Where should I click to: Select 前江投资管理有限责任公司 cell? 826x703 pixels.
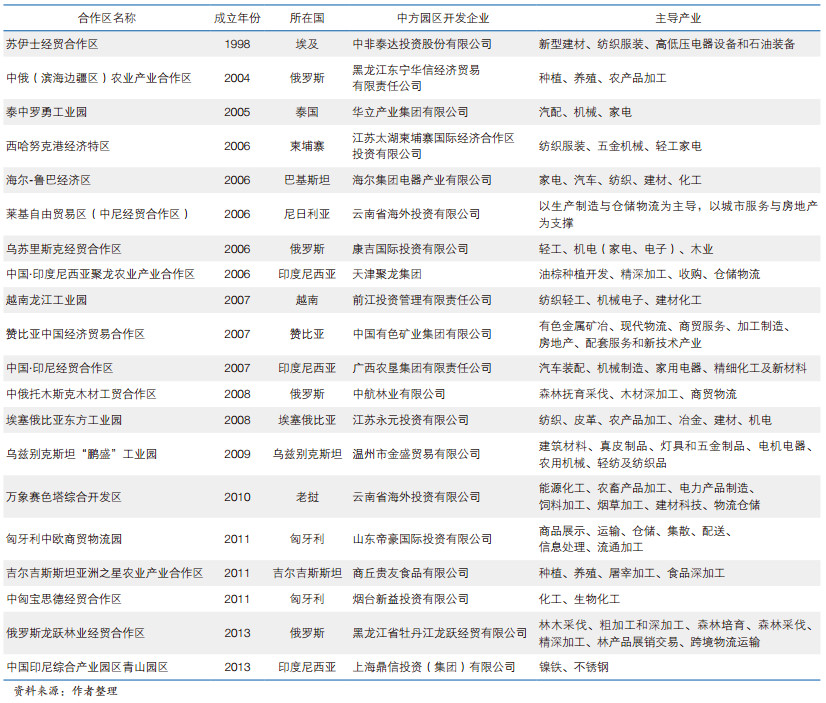pyautogui.click(x=422, y=300)
